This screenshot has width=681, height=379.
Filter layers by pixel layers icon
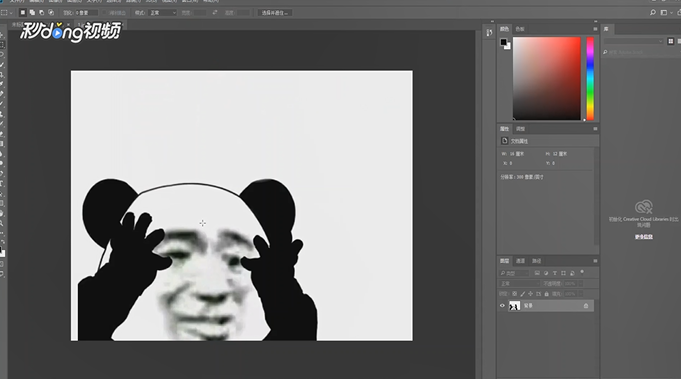[x=537, y=273]
